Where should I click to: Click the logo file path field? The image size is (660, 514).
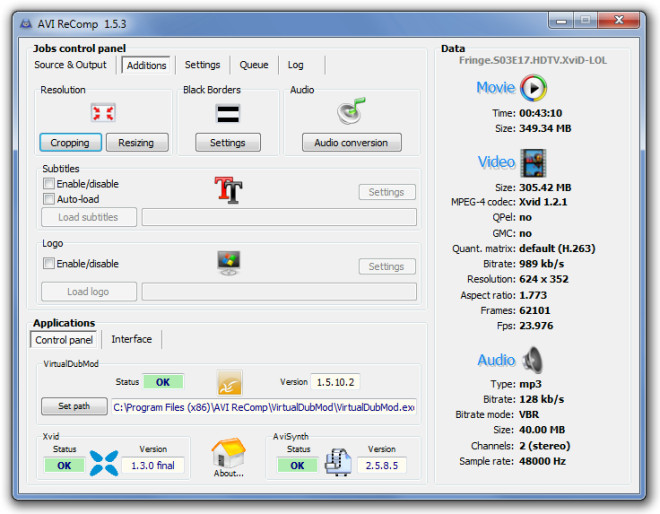(279, 292)
